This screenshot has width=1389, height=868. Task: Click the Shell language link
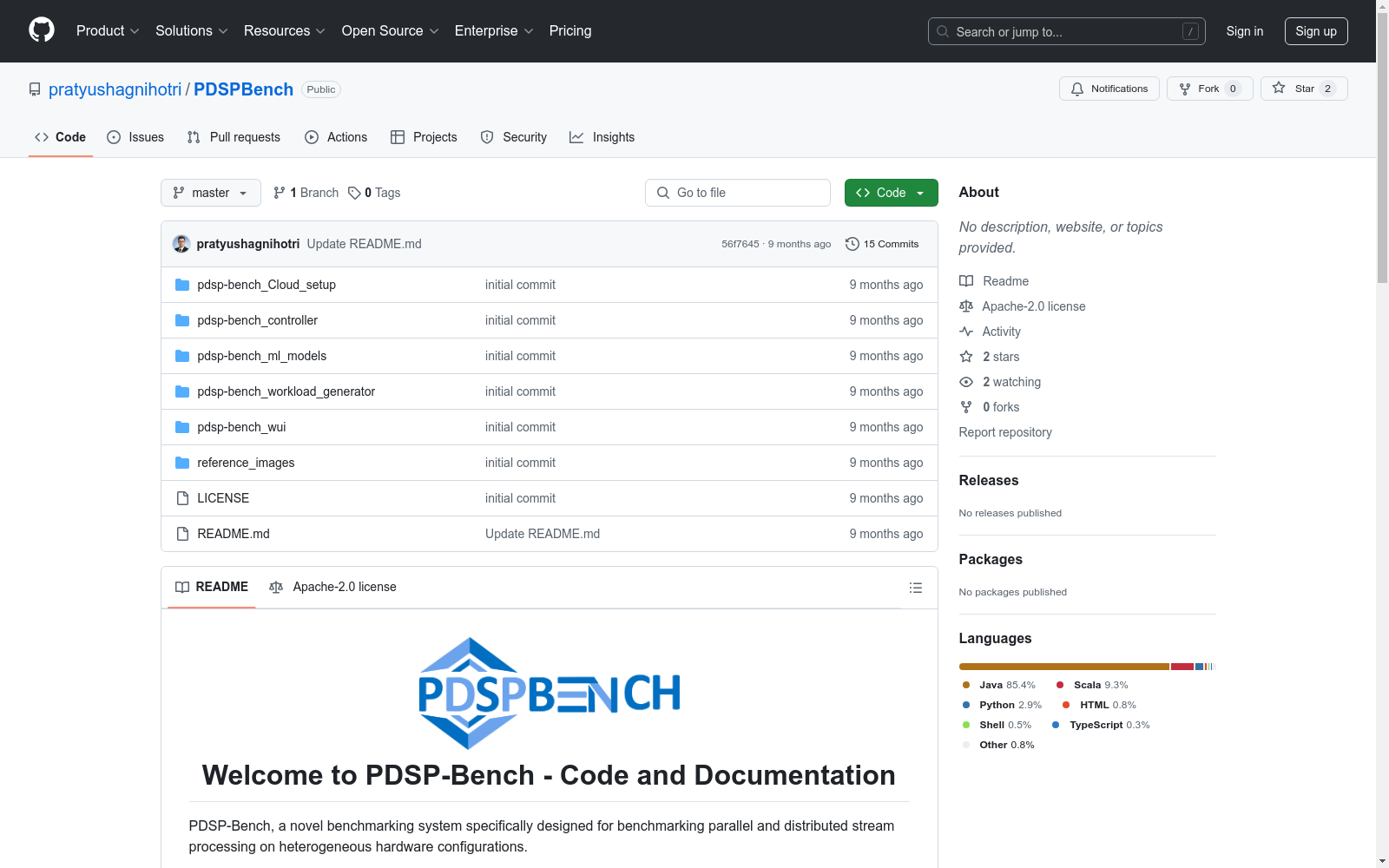[997, 725]
